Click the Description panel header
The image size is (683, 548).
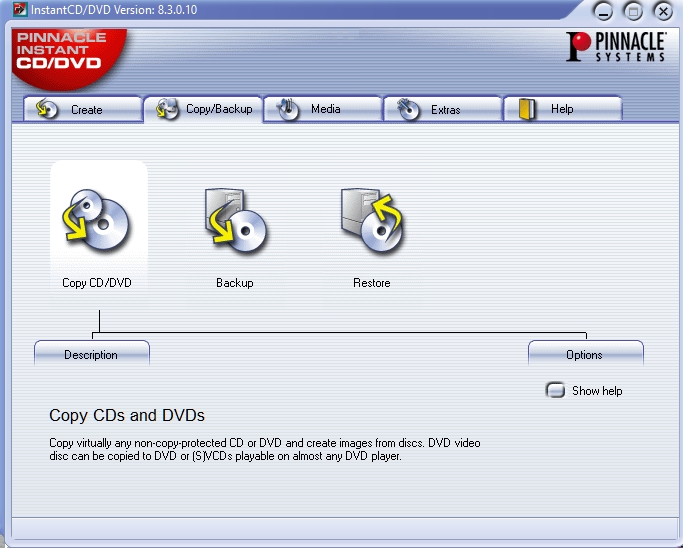(92, 354)
